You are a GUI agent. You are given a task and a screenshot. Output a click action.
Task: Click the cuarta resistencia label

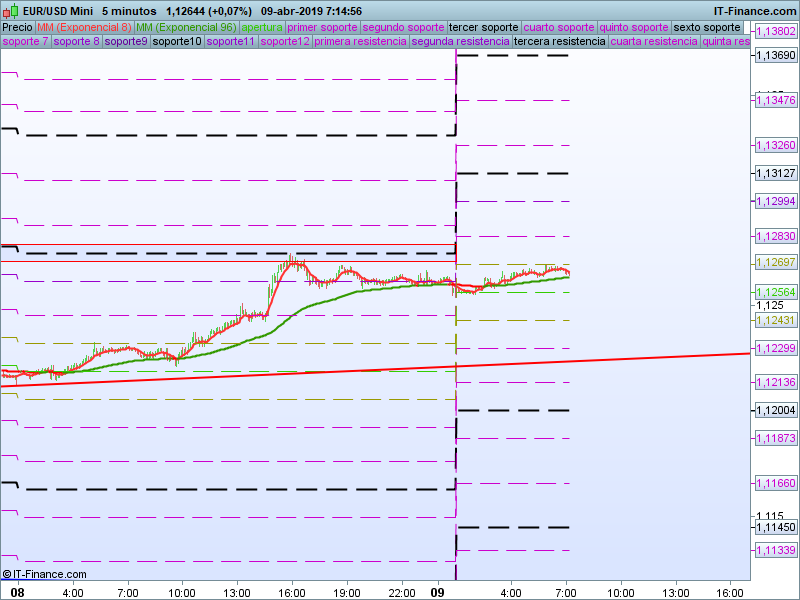(654, 42)
